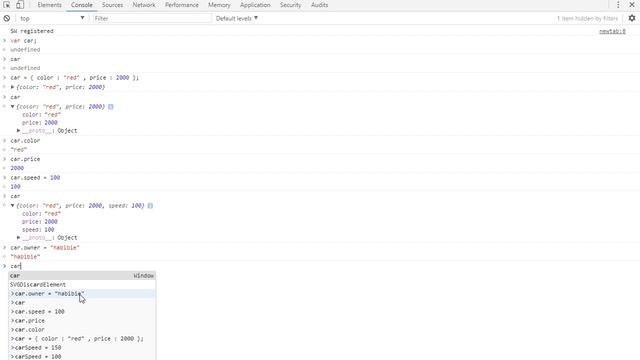Expand collapsed object {color: "red", price: 2000}
This screenshot has height=360, width=640.
12,87
